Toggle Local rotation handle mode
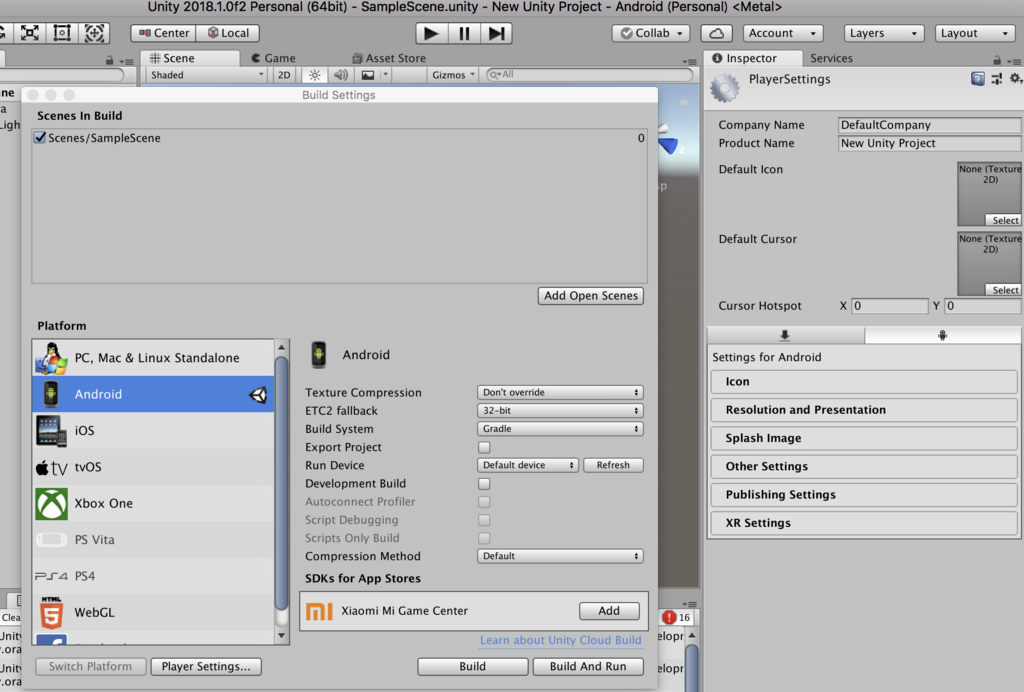 click(x=228, y=33)
